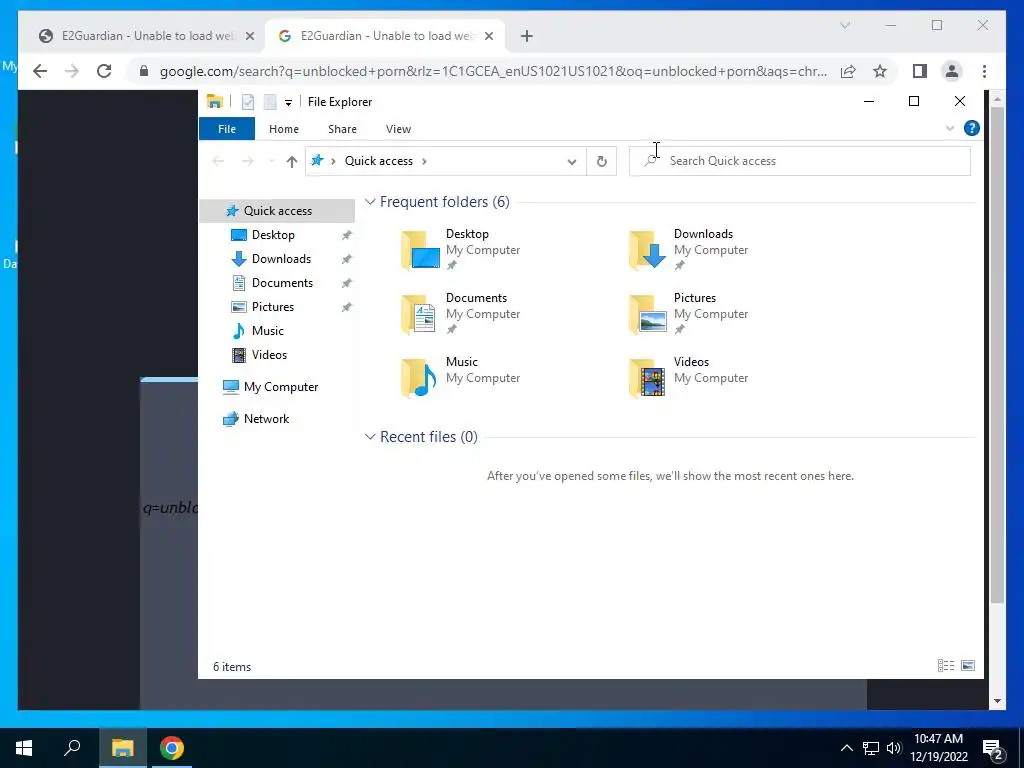
Task: Open the taskbar clock and date
Action: click(x=938, y=748)
